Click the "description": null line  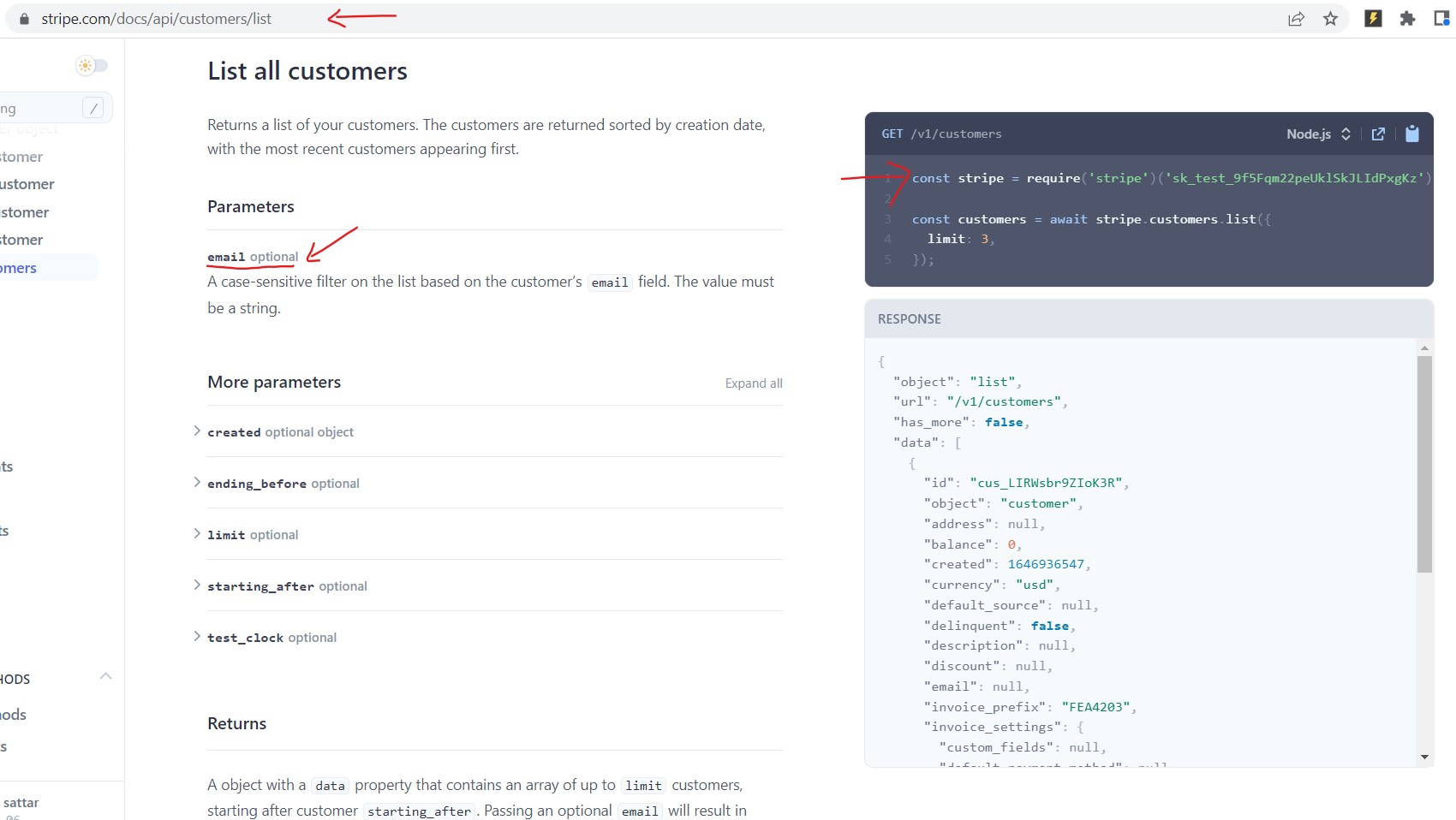click(x=1000, y=645)
